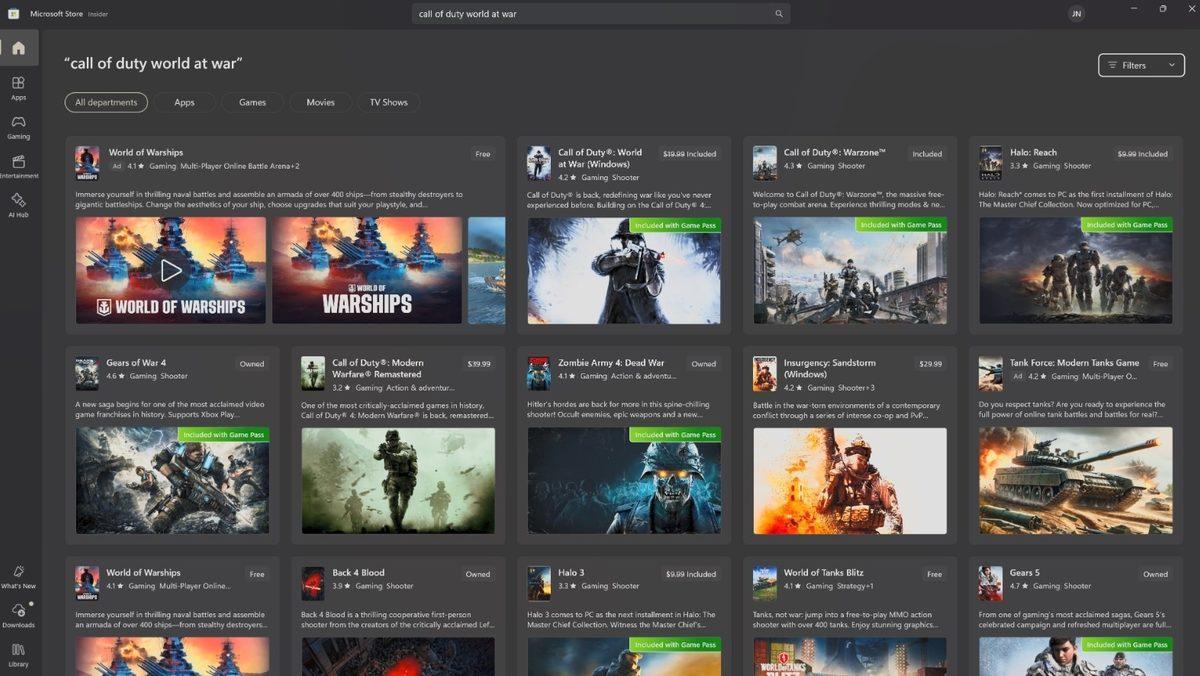Select the Home icon in the sidebar

point(18,47)
